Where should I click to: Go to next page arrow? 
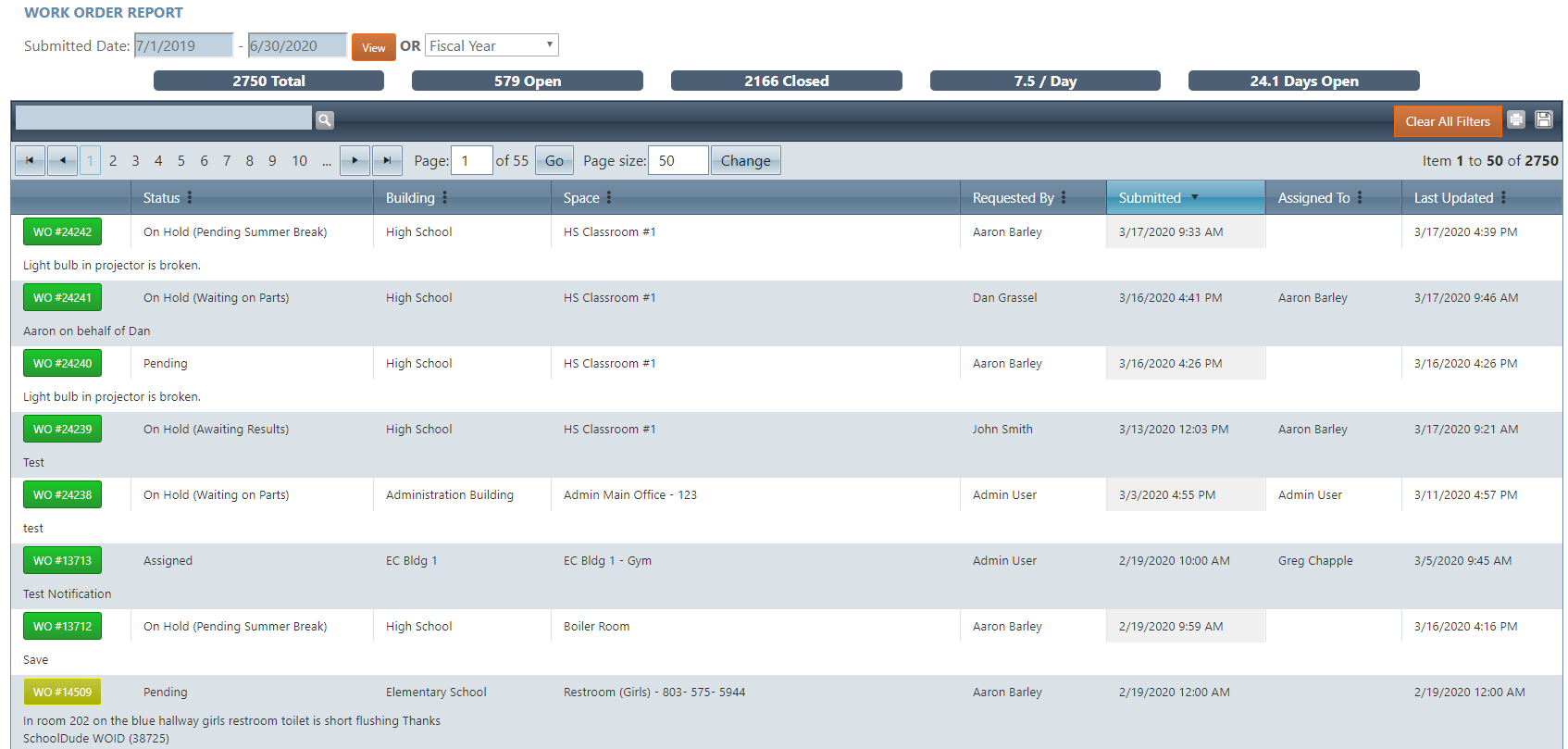click(x=355, y=160)
